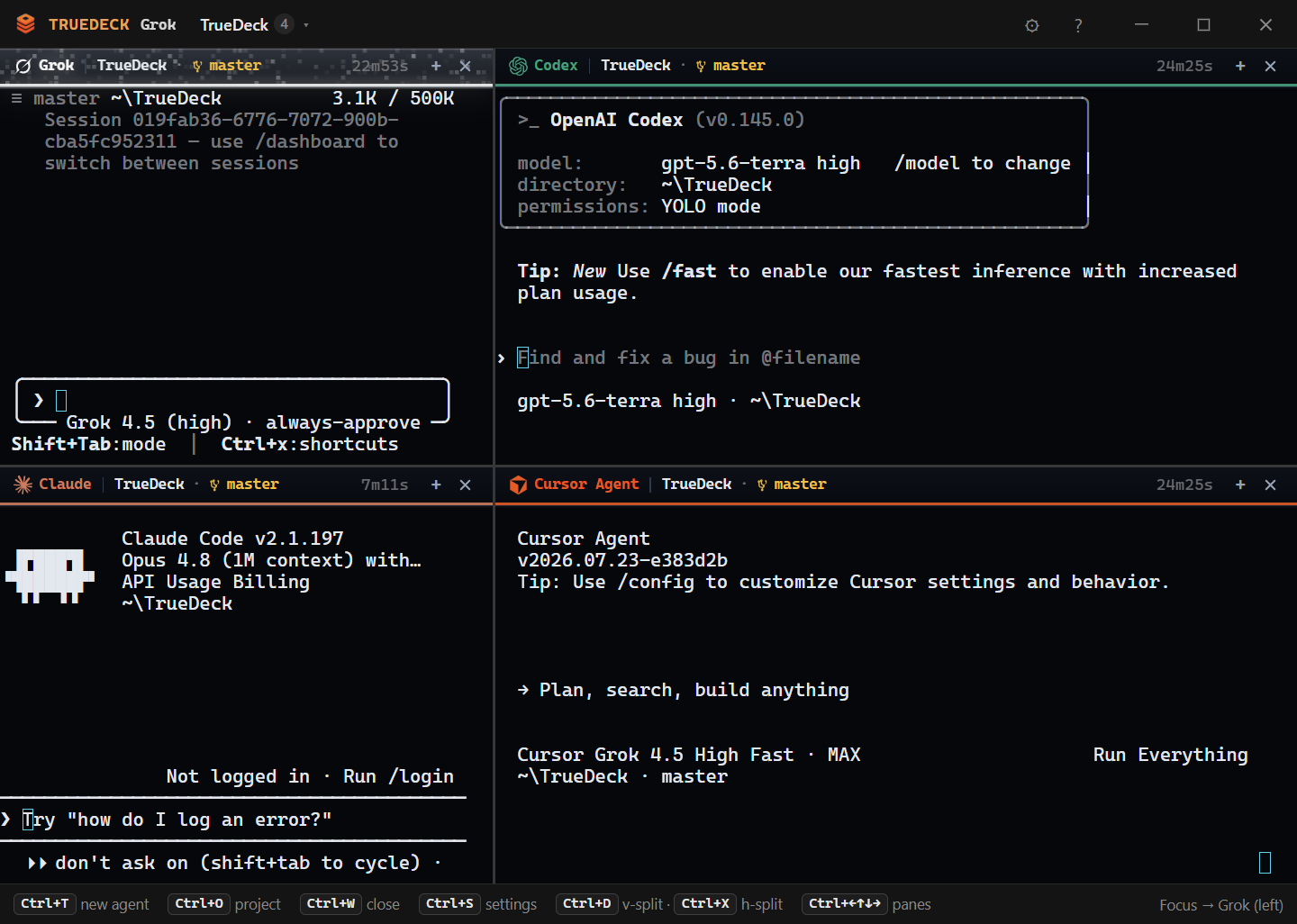
Task: Open settings gear in title bar
Action: click(1032, 25)
